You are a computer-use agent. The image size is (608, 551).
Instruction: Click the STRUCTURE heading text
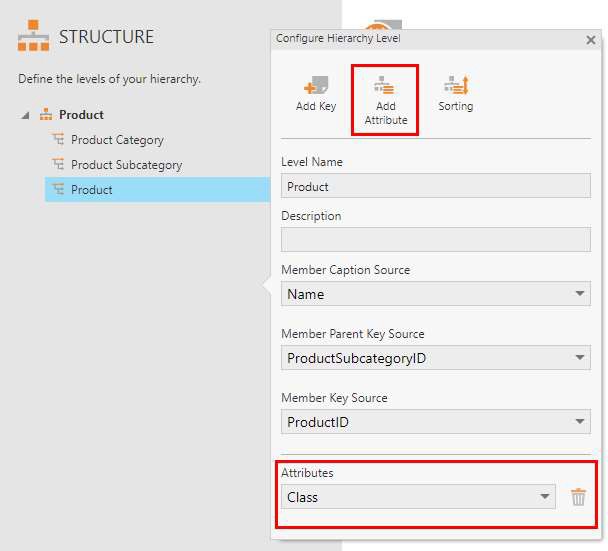tap(106, 37)
